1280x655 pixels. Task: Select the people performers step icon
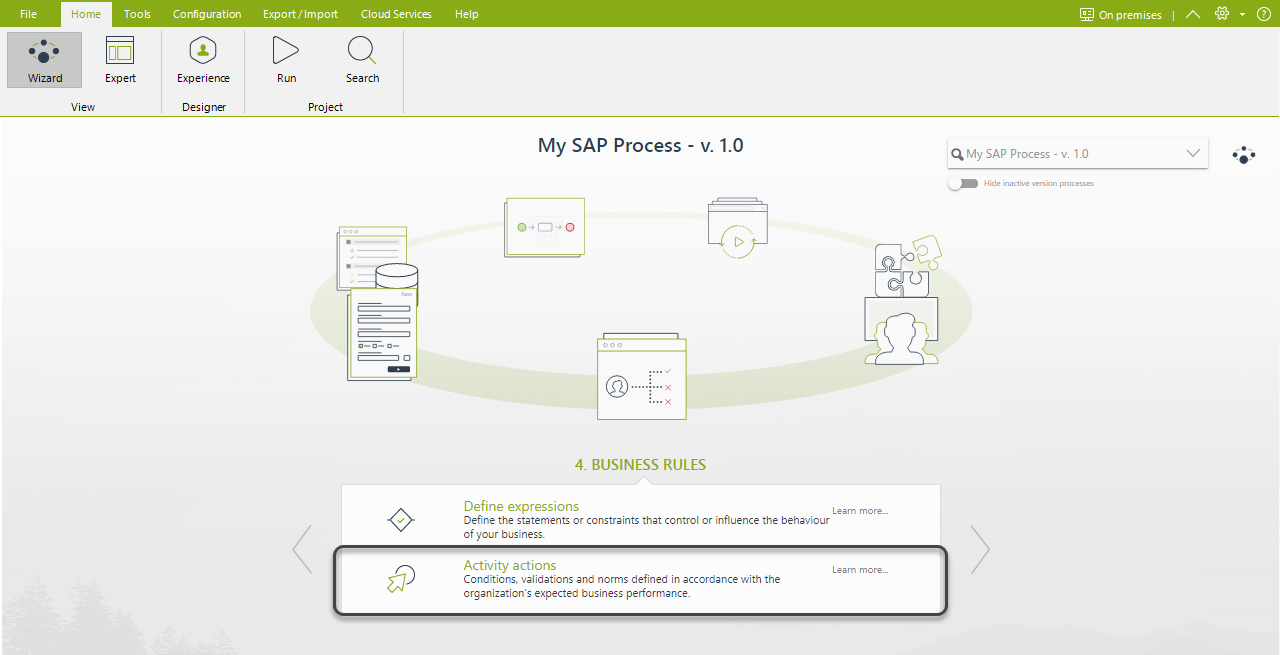pos(901,331)
